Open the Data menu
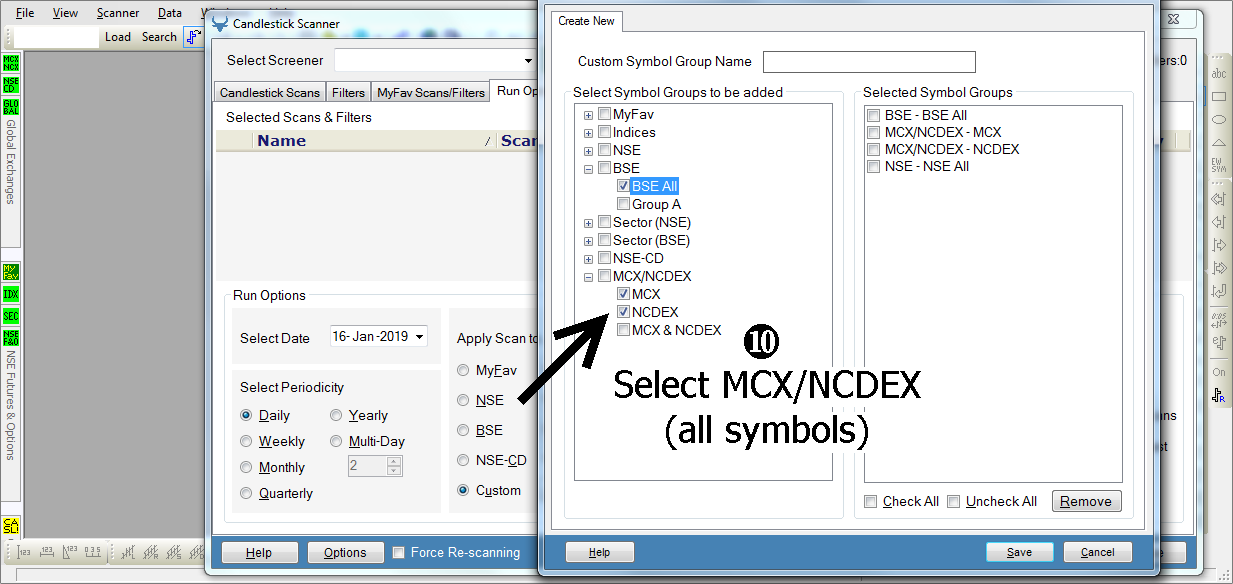Viewport: 1233px width, 584px height. click(x=170, y=13)
